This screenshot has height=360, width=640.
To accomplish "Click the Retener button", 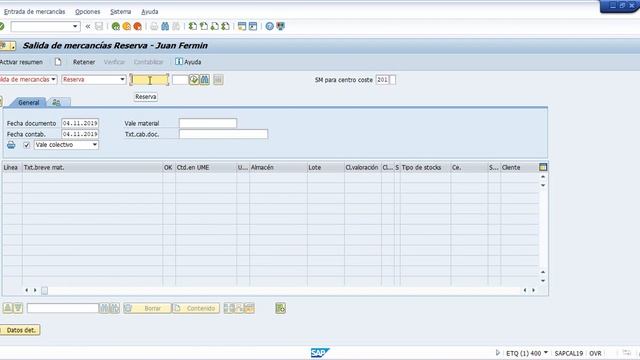I will click(x=84, y=62).
